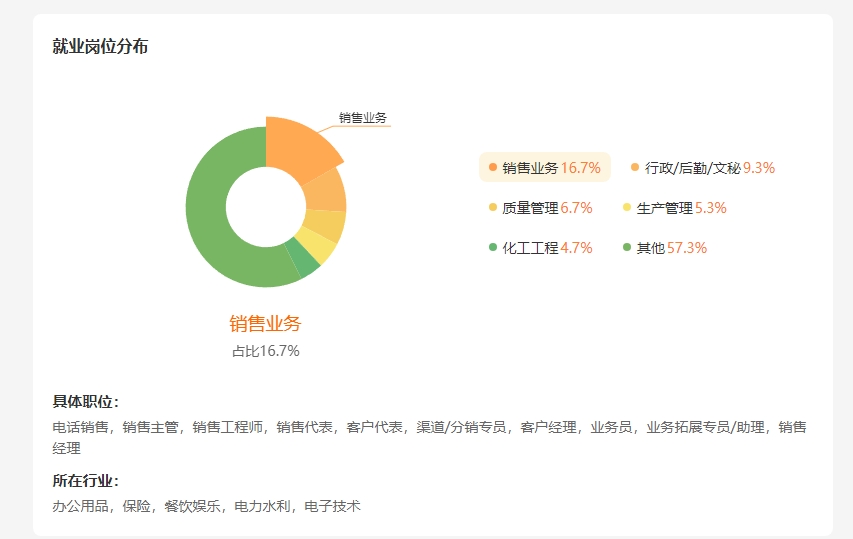Click the 占比16.7% text below chart

pyautogui.click(x=266, y=351)
